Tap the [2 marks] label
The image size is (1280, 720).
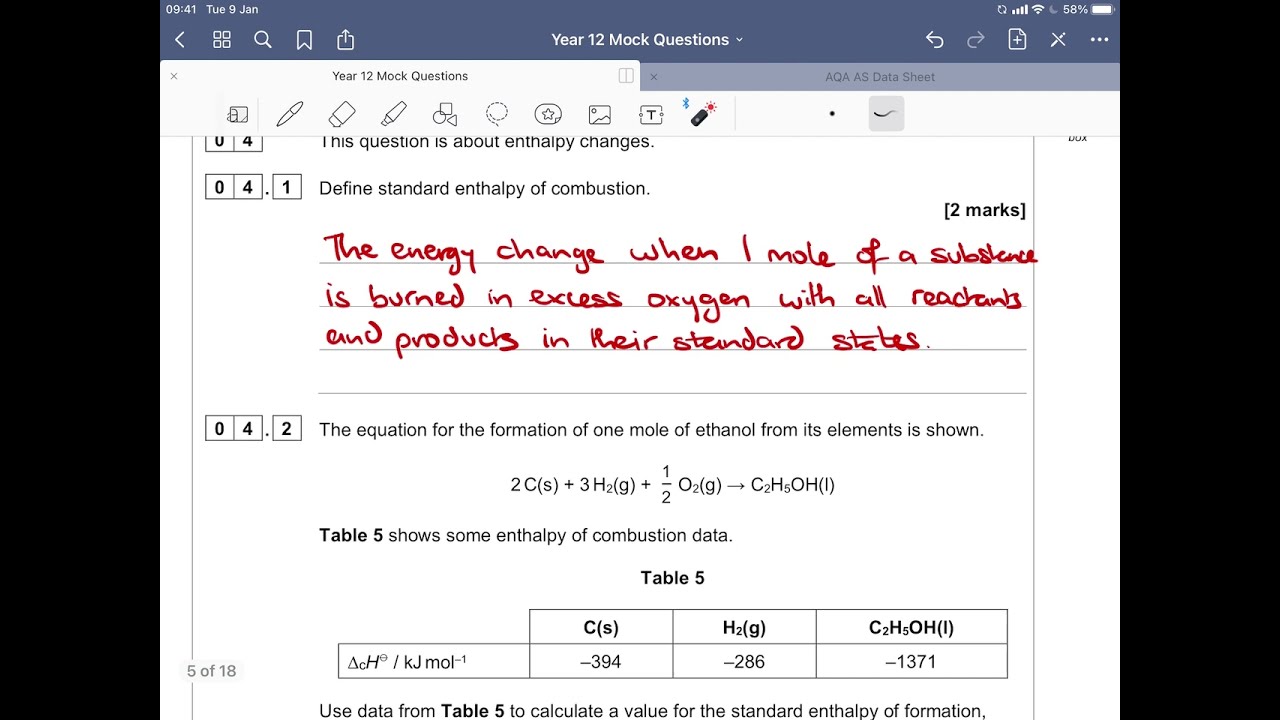985,210
